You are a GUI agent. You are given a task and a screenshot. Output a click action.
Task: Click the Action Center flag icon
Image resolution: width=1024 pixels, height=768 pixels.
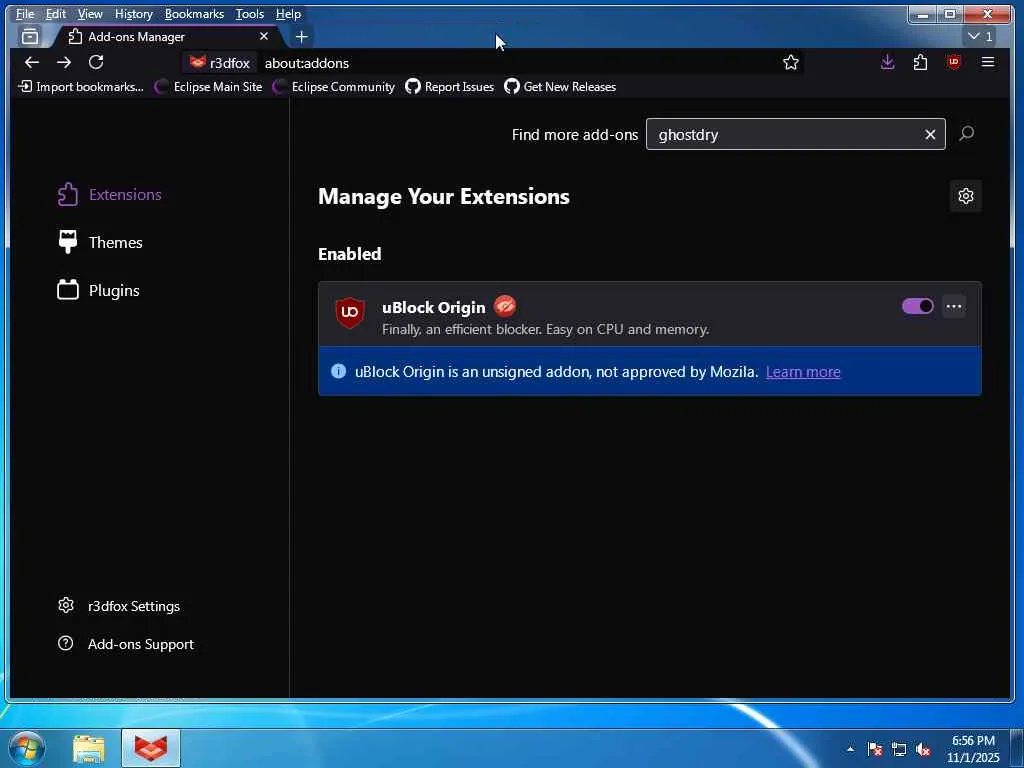875,749
